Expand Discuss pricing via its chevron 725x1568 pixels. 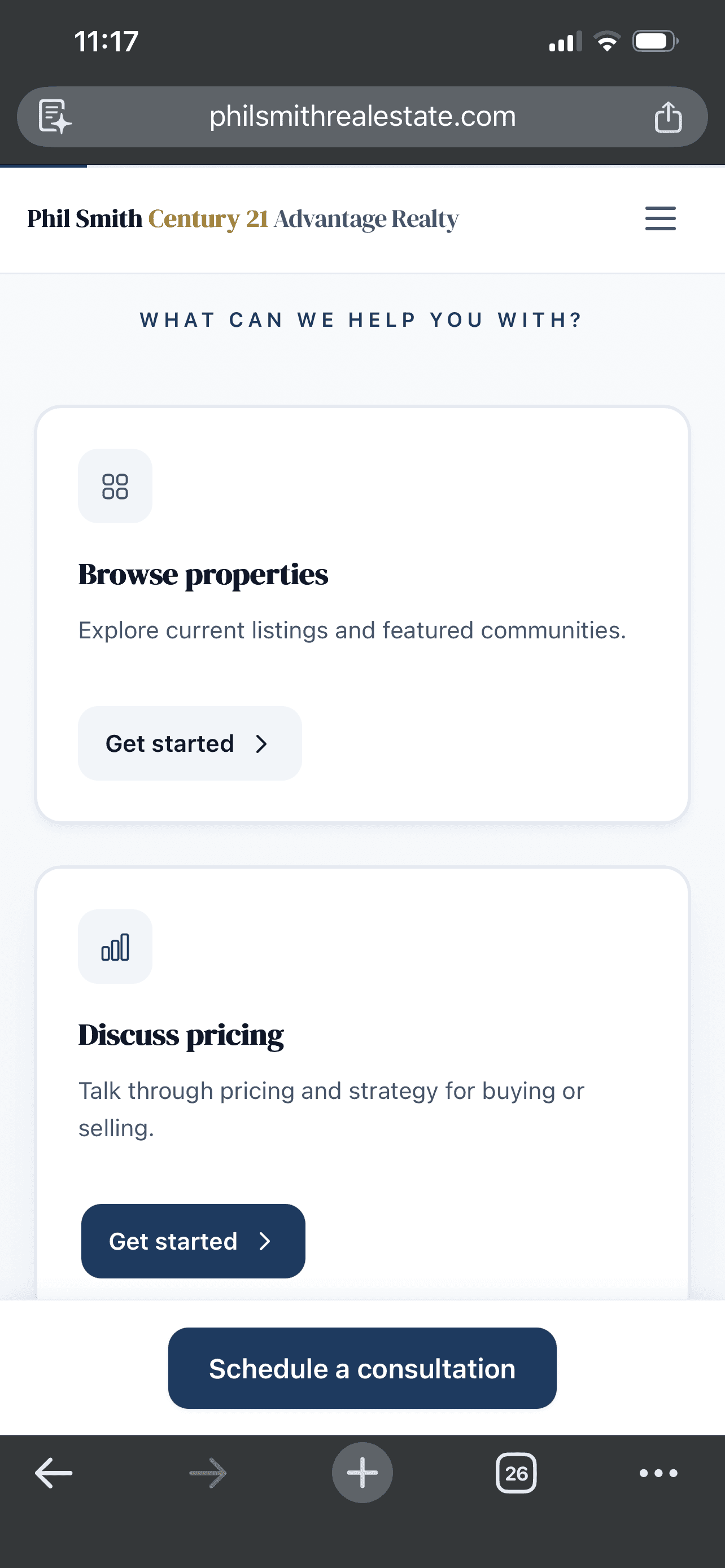click(x=266, y=1241)
